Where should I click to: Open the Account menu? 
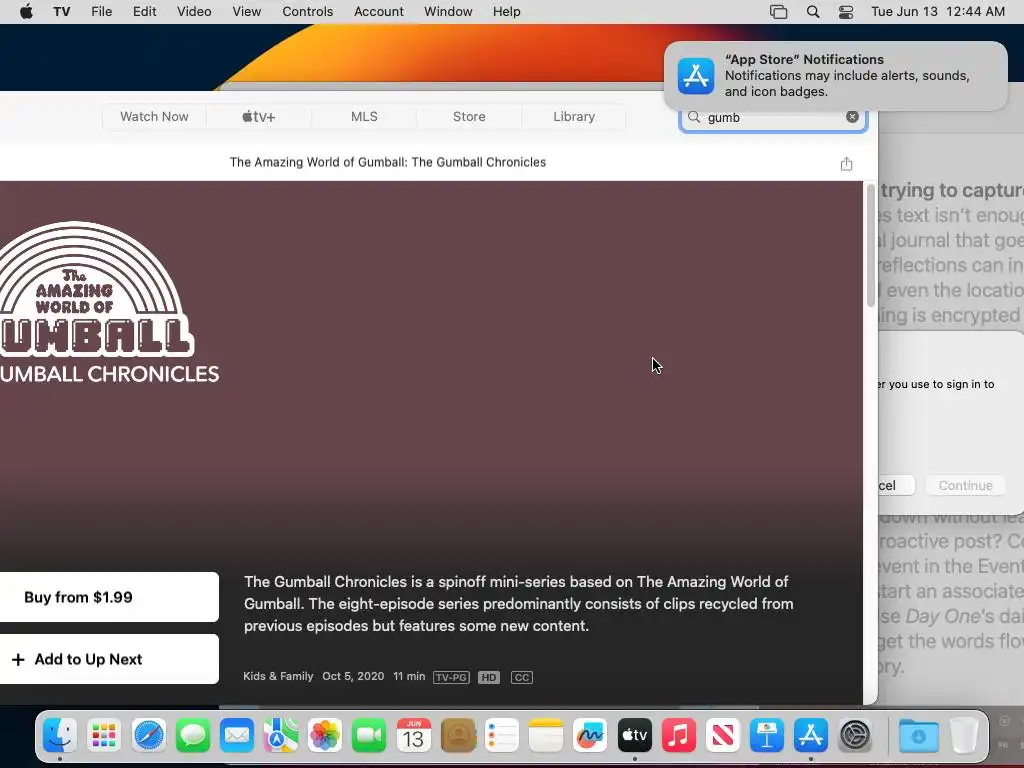point(379,12)
